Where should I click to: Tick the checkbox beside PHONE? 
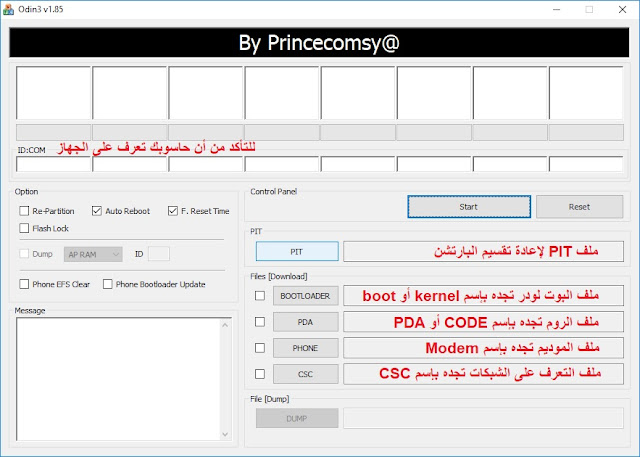[260, 348]
